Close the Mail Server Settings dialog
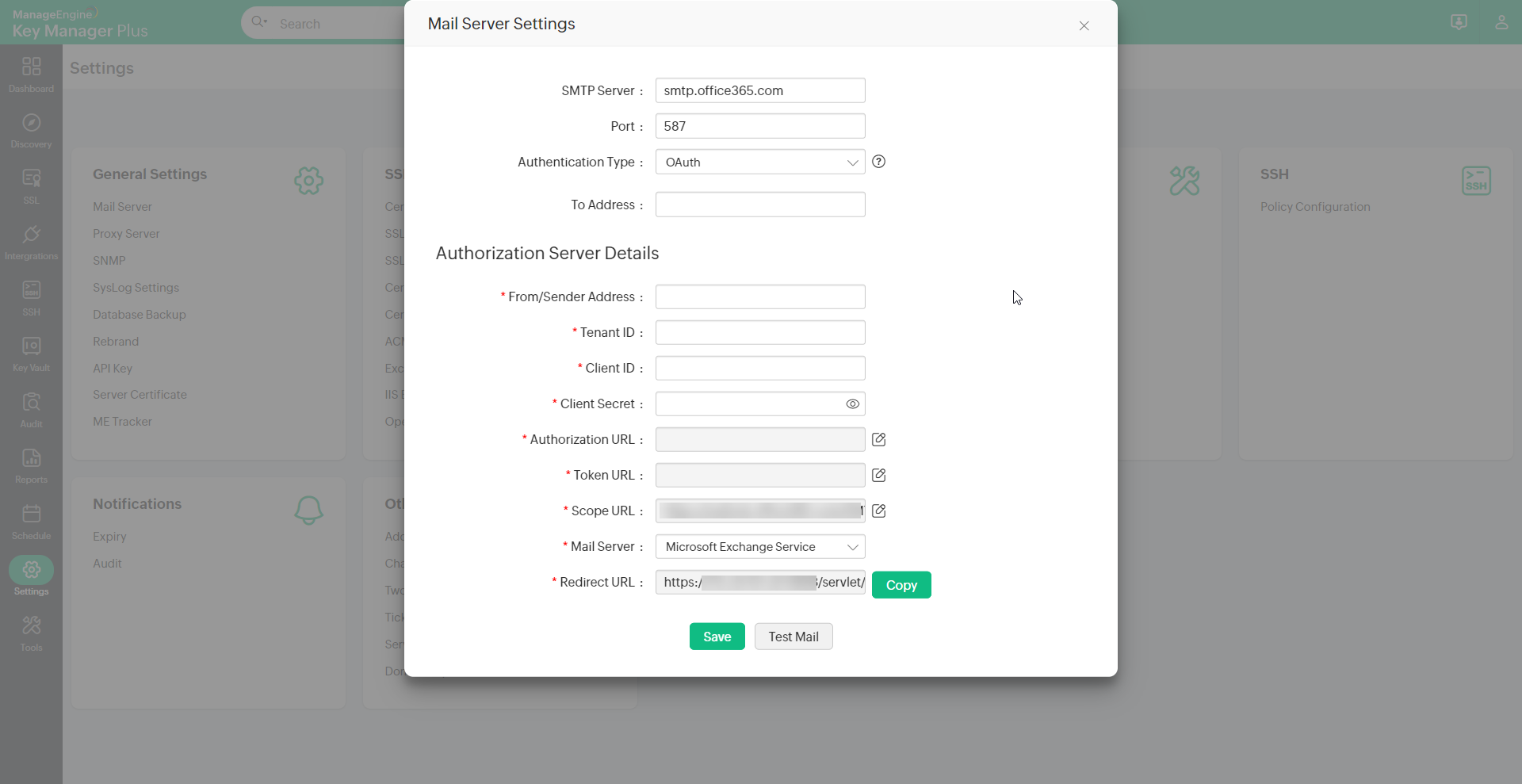This screenshot has width=1522, height=784. 1084,25
